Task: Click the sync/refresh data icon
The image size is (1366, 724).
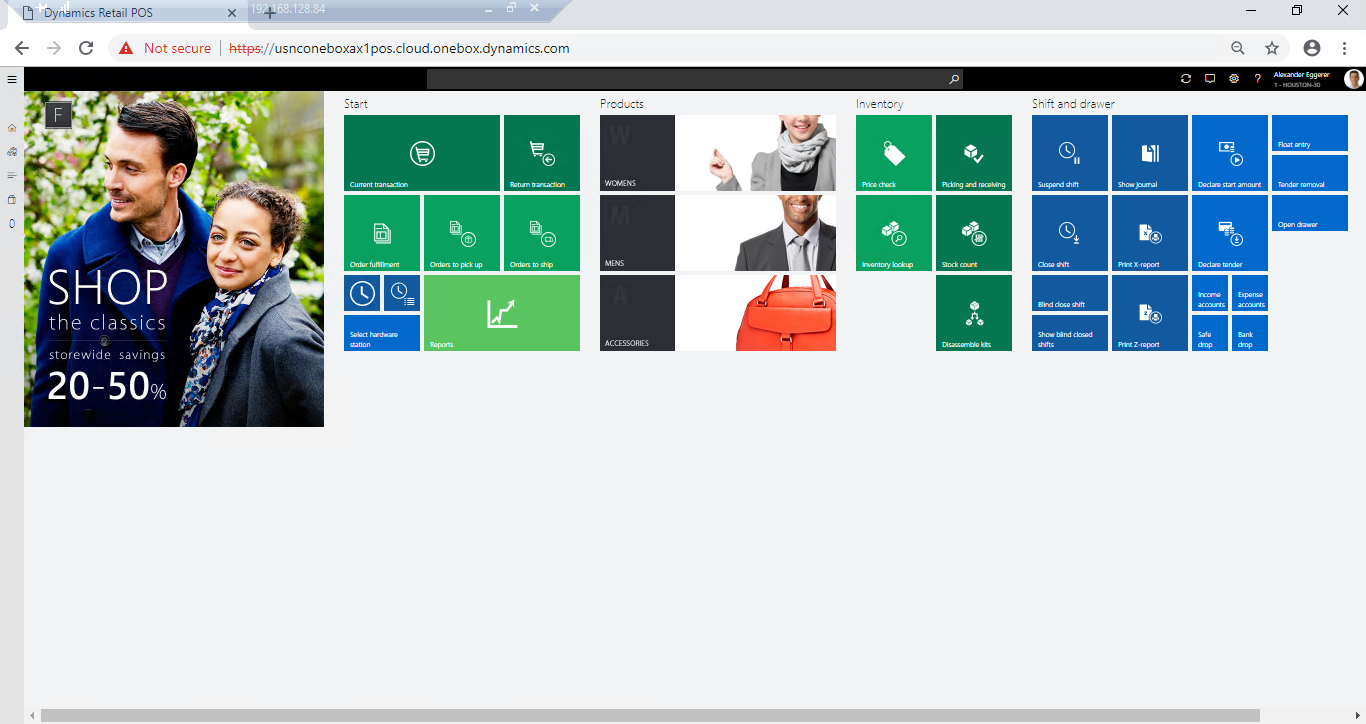Action: pos(1185,78)
